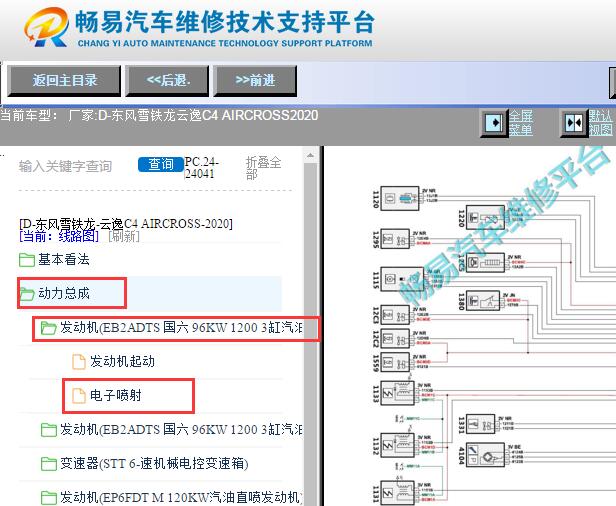Image resolution: width=616 pixels, height=506 pixels.
Task: Go forward with the >>前进 button
Action: click(x=255, y=81)
